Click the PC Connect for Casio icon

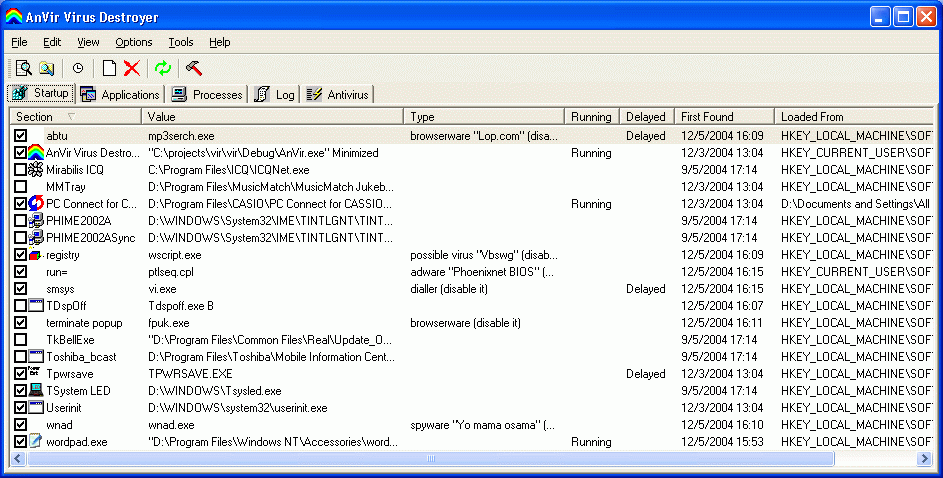(35, 203)
